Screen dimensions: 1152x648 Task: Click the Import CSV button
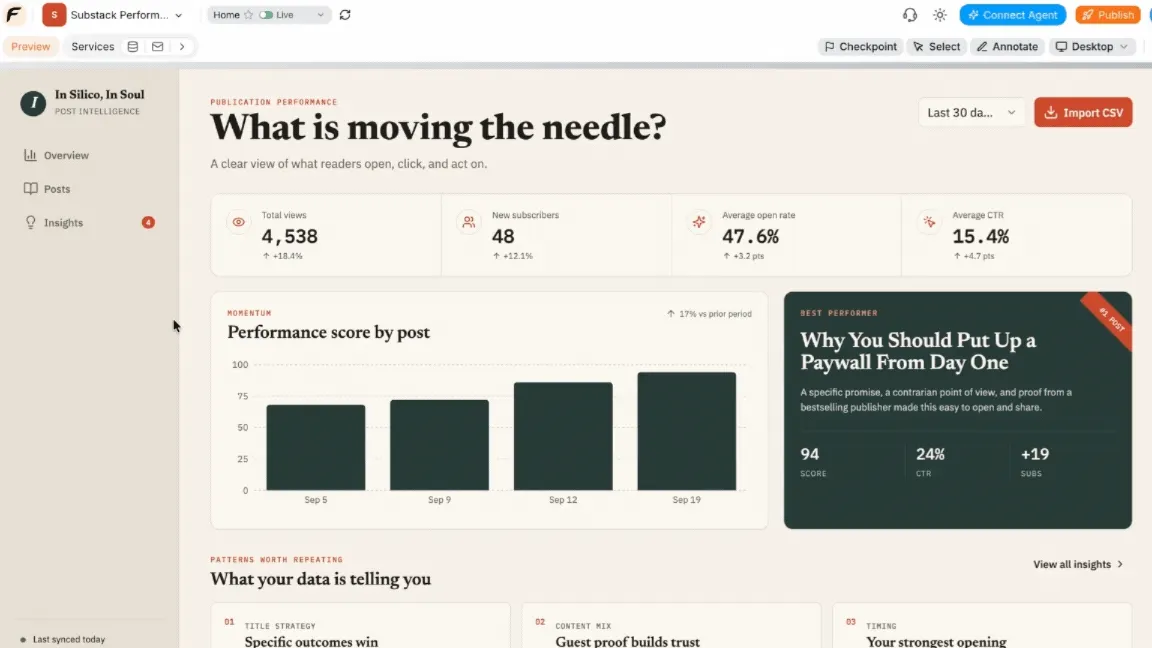[x=1083, y=112]
